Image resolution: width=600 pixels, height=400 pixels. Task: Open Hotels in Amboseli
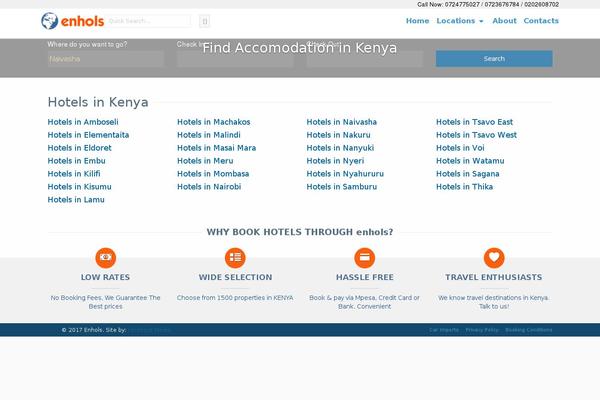point(83,122)
